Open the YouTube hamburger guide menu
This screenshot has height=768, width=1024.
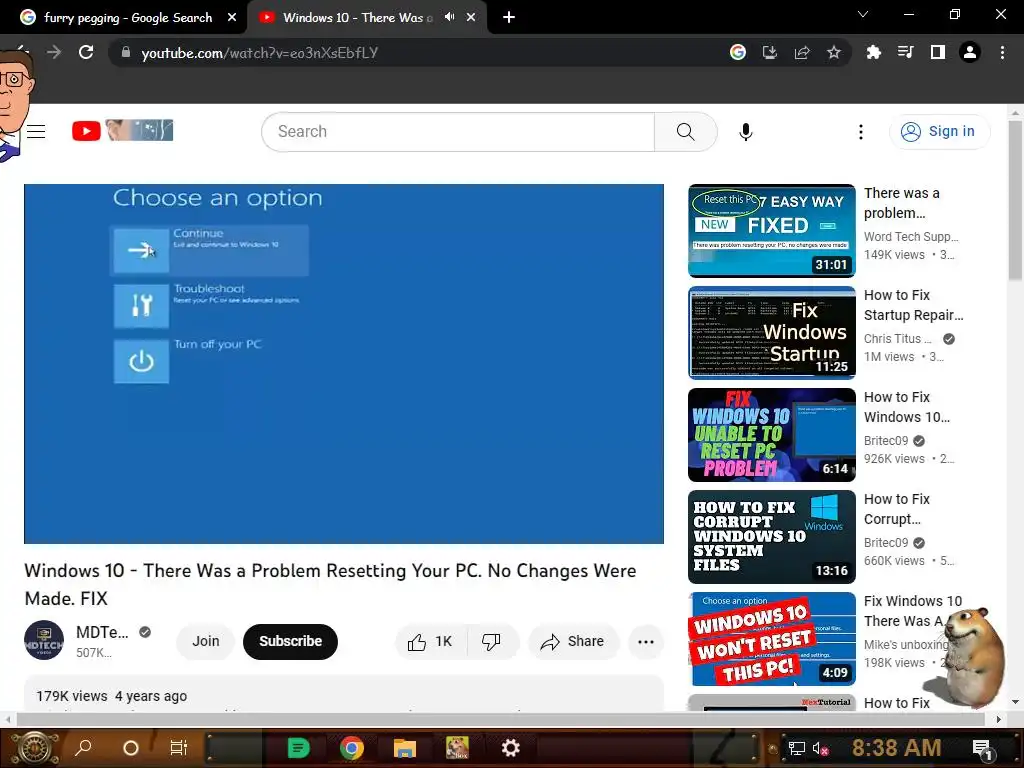(36, 131)
